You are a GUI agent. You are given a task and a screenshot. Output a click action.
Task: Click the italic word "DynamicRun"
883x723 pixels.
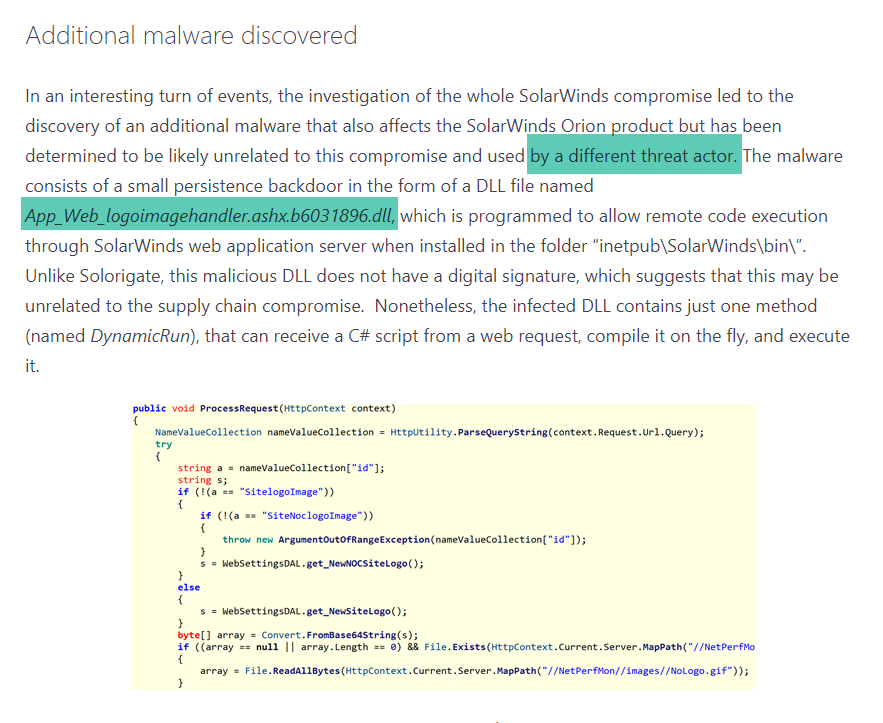click(x=141, y=336)
